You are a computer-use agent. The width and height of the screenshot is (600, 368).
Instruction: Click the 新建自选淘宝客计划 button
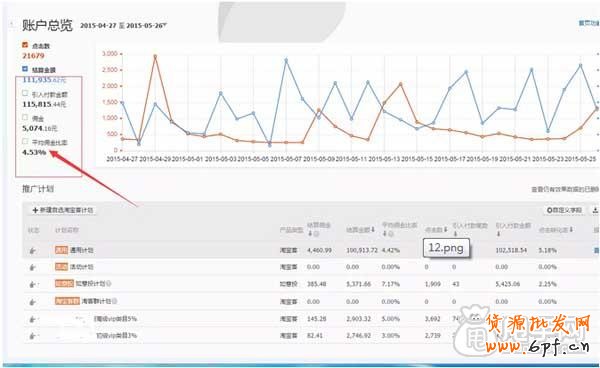pyautogui.click(x=63, y=210)
